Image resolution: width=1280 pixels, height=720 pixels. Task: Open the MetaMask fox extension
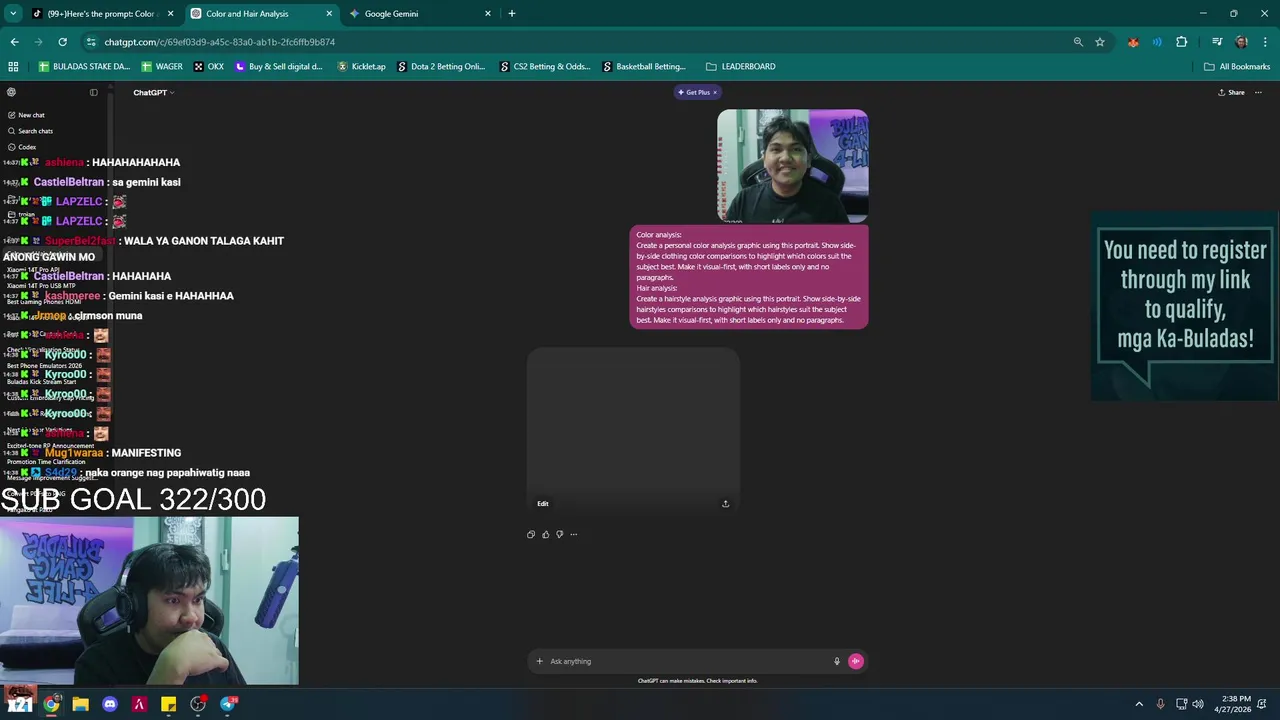[1133, 42]
